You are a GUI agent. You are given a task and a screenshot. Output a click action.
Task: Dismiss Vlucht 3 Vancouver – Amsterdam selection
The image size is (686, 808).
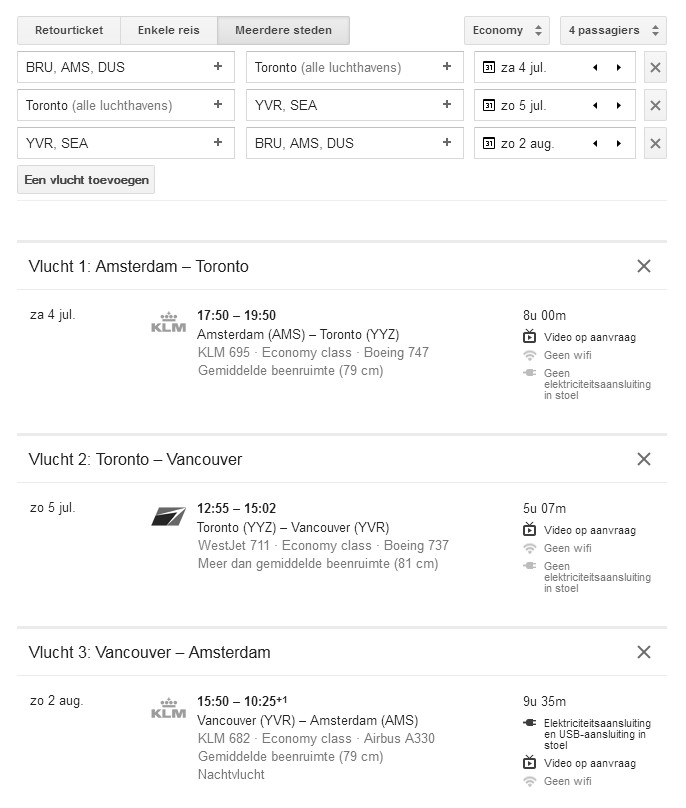[x=644, y=653]
